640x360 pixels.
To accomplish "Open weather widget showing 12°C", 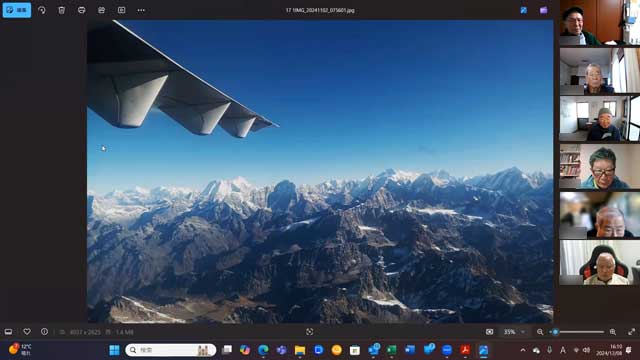I will 20,350.
